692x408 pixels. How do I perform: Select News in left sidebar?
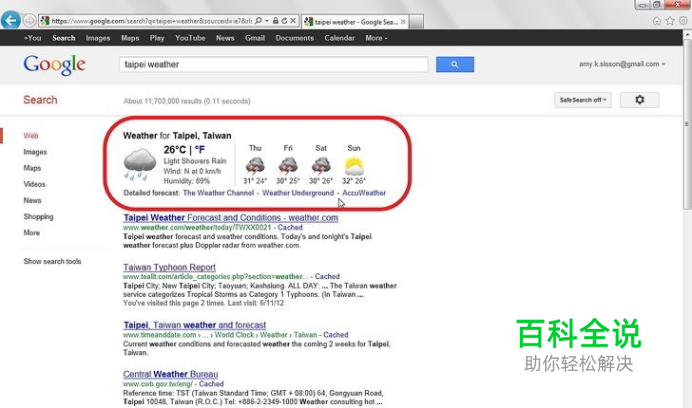click(32, 200)
